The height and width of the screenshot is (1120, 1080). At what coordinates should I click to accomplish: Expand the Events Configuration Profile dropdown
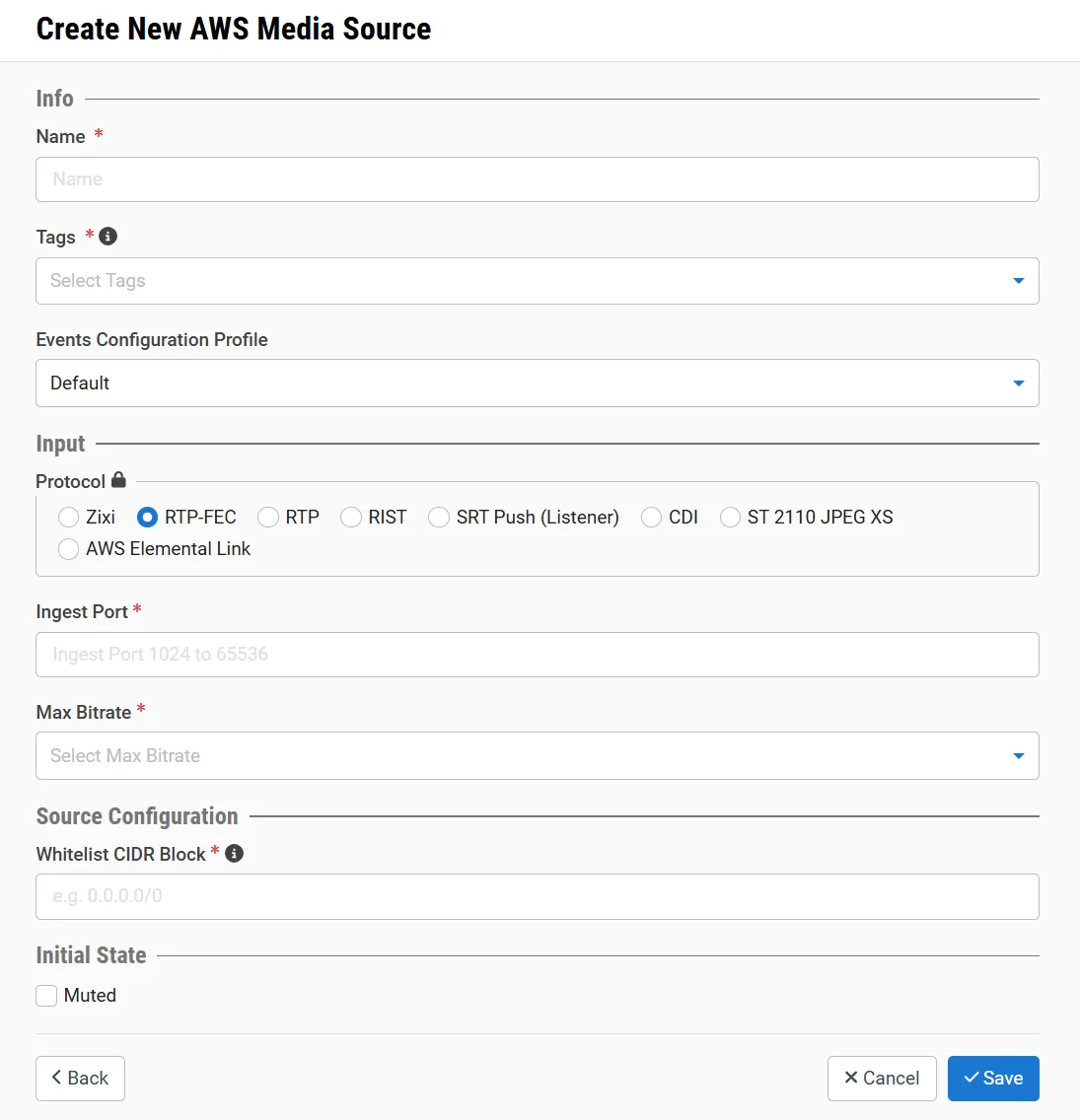coord(538,383)
